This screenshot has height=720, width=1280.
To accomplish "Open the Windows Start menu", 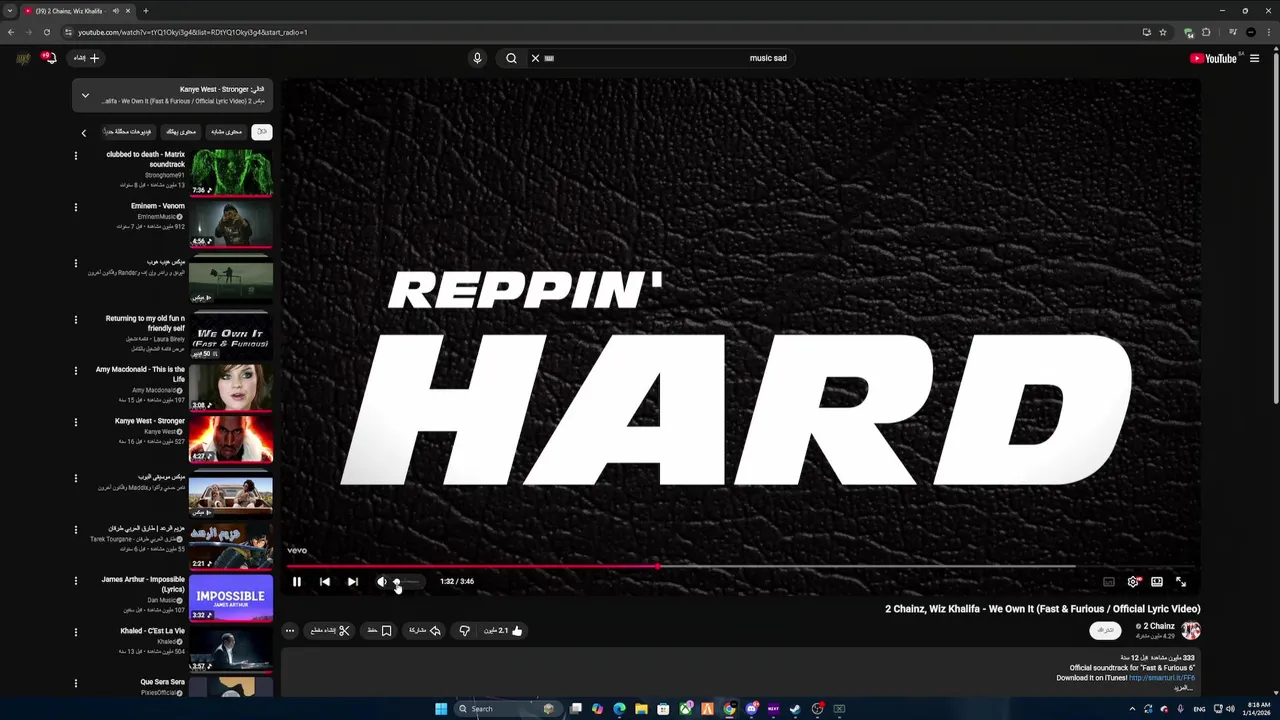I will (x=441, y=709).
